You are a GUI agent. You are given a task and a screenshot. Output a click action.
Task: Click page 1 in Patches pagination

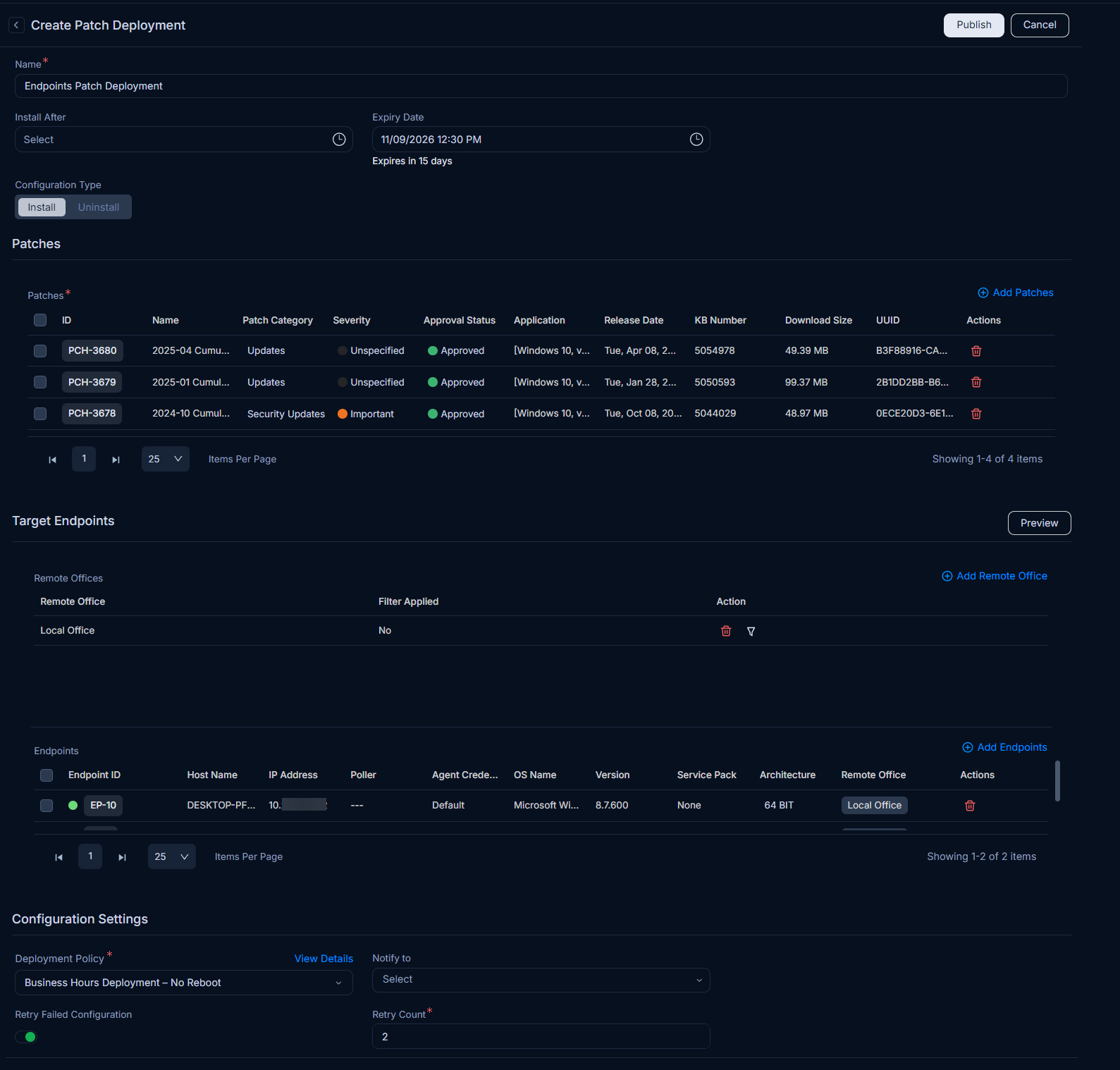tap(84, 459)
